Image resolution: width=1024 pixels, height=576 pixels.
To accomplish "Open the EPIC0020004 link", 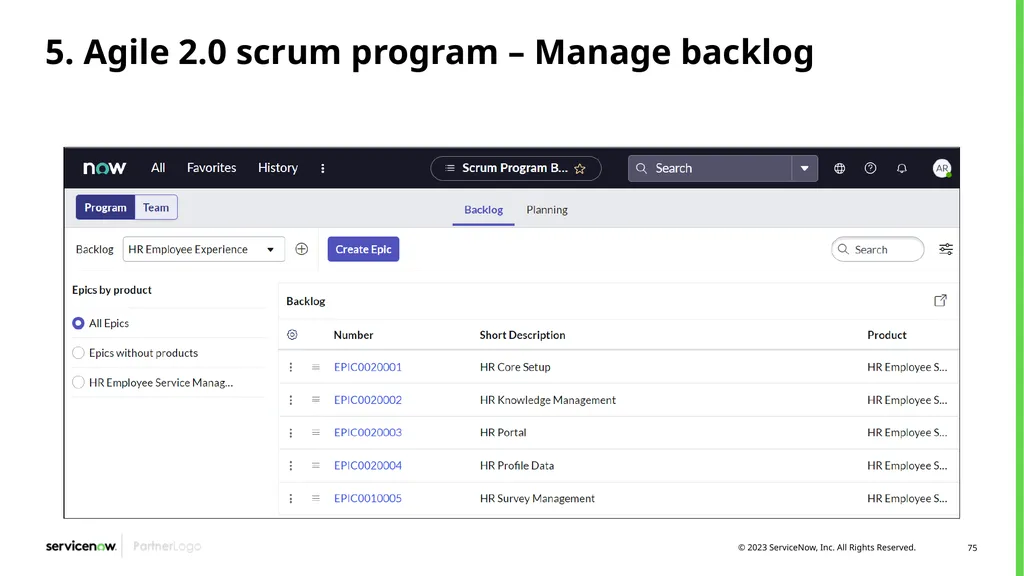I will pyautogui.click(x=368, y=466).
